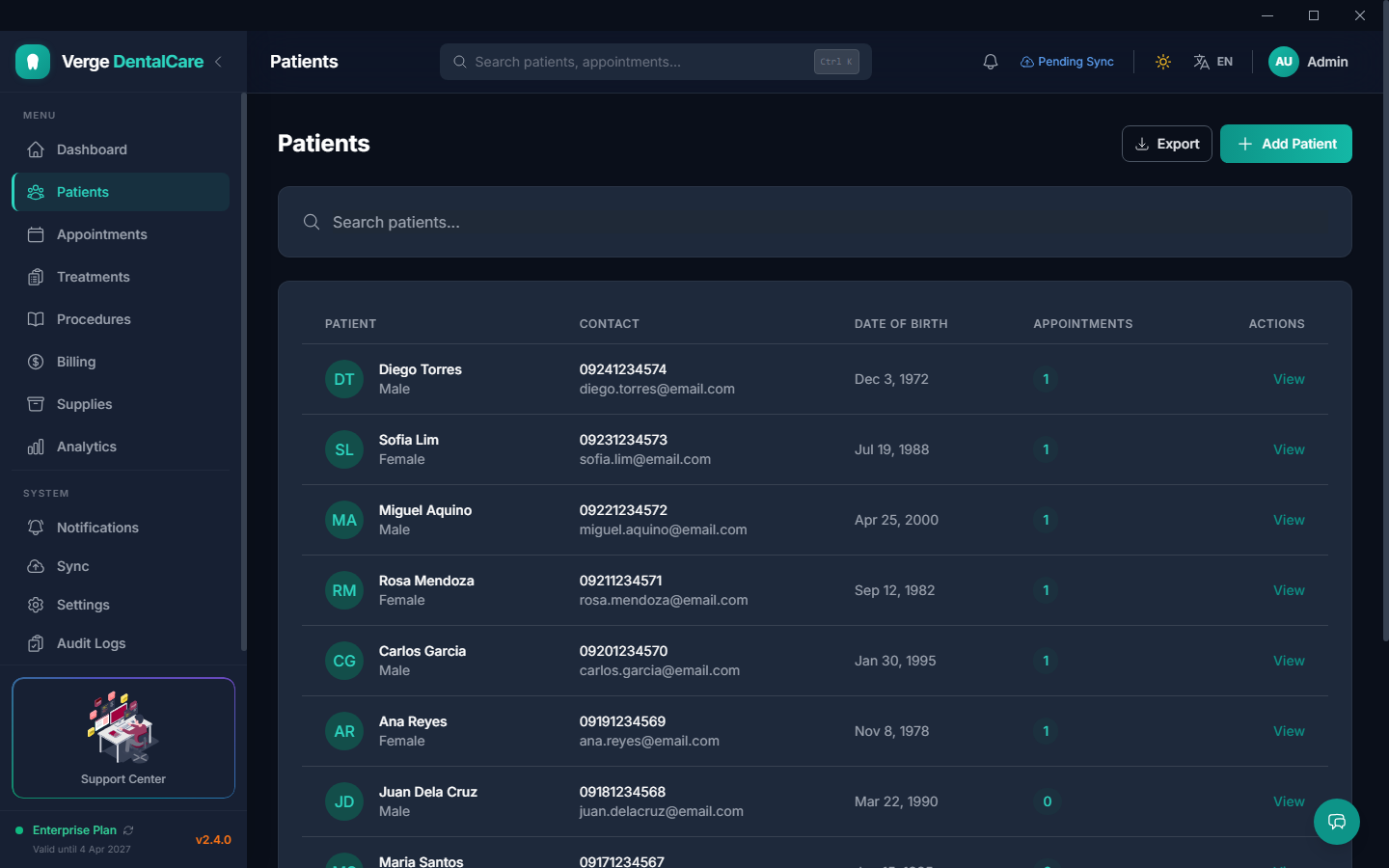View Juan Dela Cruz's record
The height and width of the screenshot is (868, 1389).
pos(1289,801)
